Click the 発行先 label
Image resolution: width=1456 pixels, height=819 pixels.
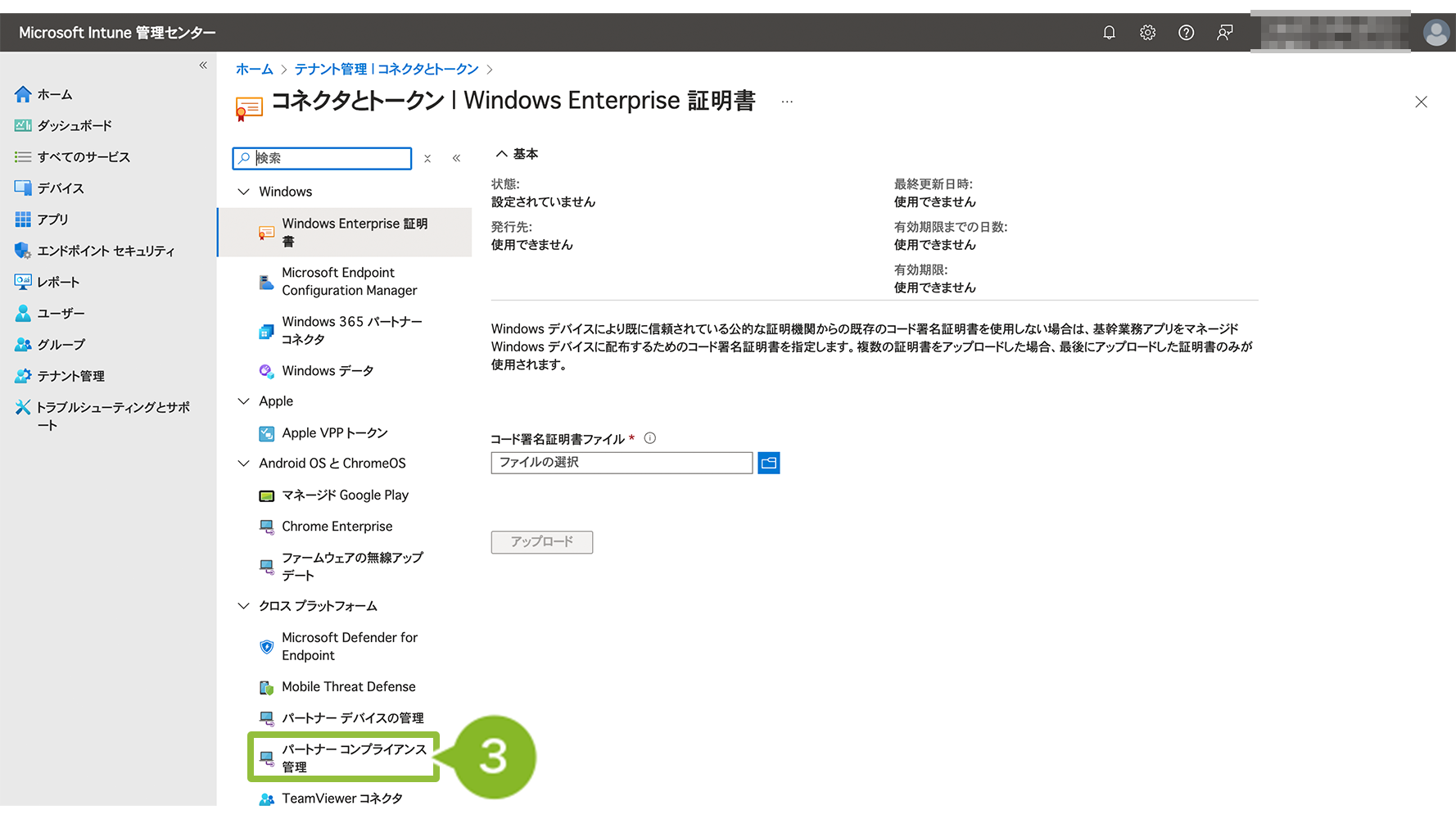click(511, 227)
